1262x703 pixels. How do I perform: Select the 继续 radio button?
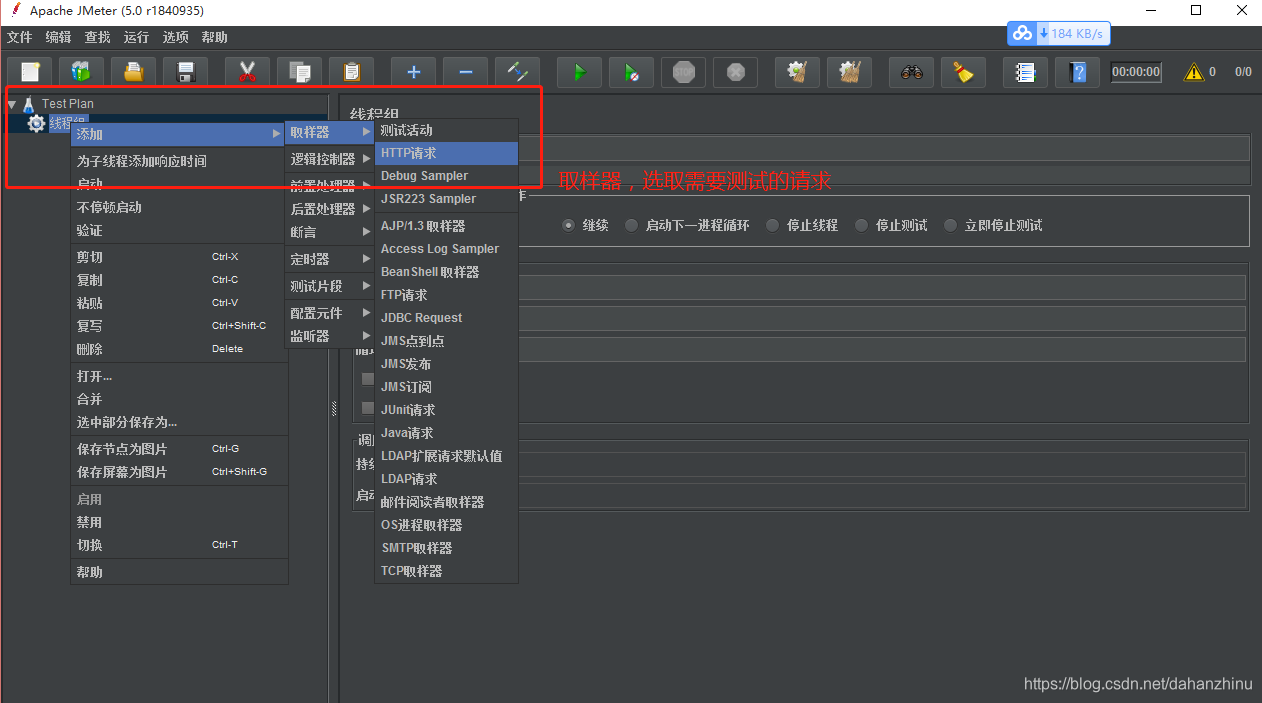568,225
